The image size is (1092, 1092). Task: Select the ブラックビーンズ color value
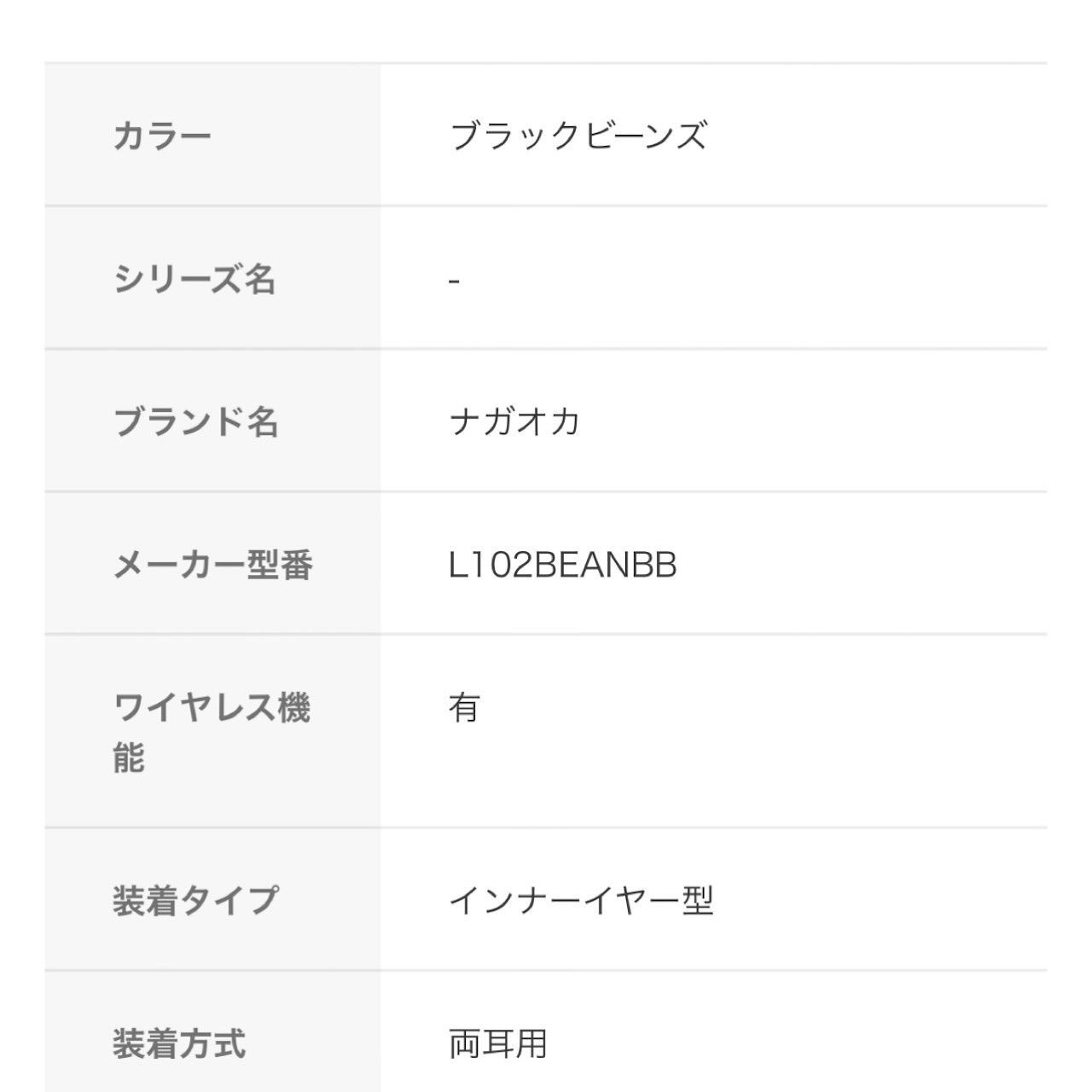click(578, 136)
